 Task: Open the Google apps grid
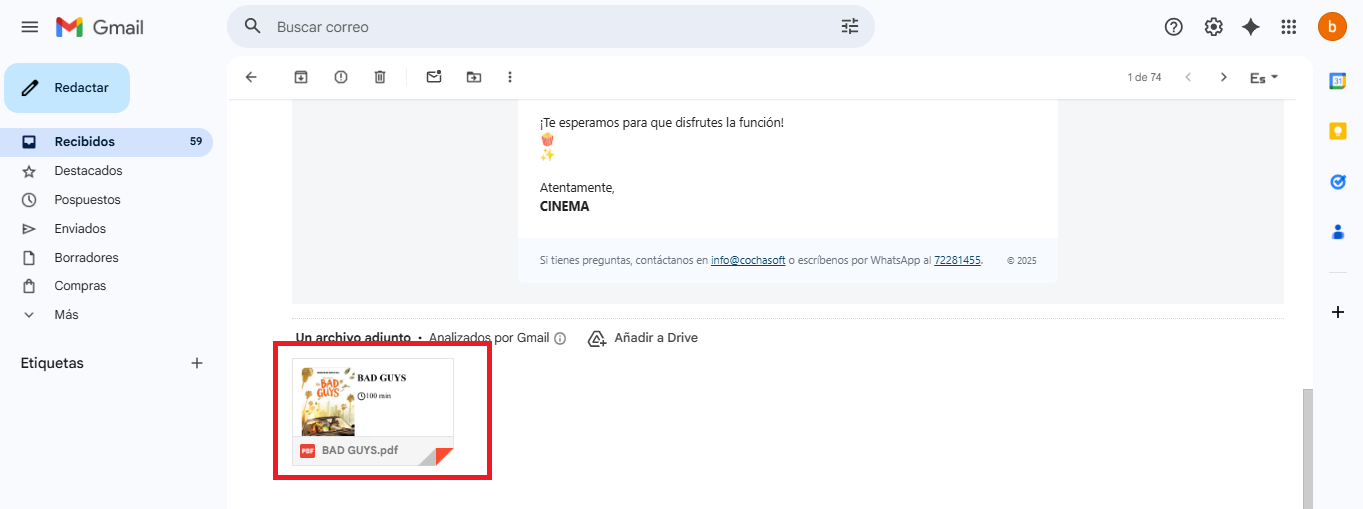pyautogui.click(x=1289, y=27)
